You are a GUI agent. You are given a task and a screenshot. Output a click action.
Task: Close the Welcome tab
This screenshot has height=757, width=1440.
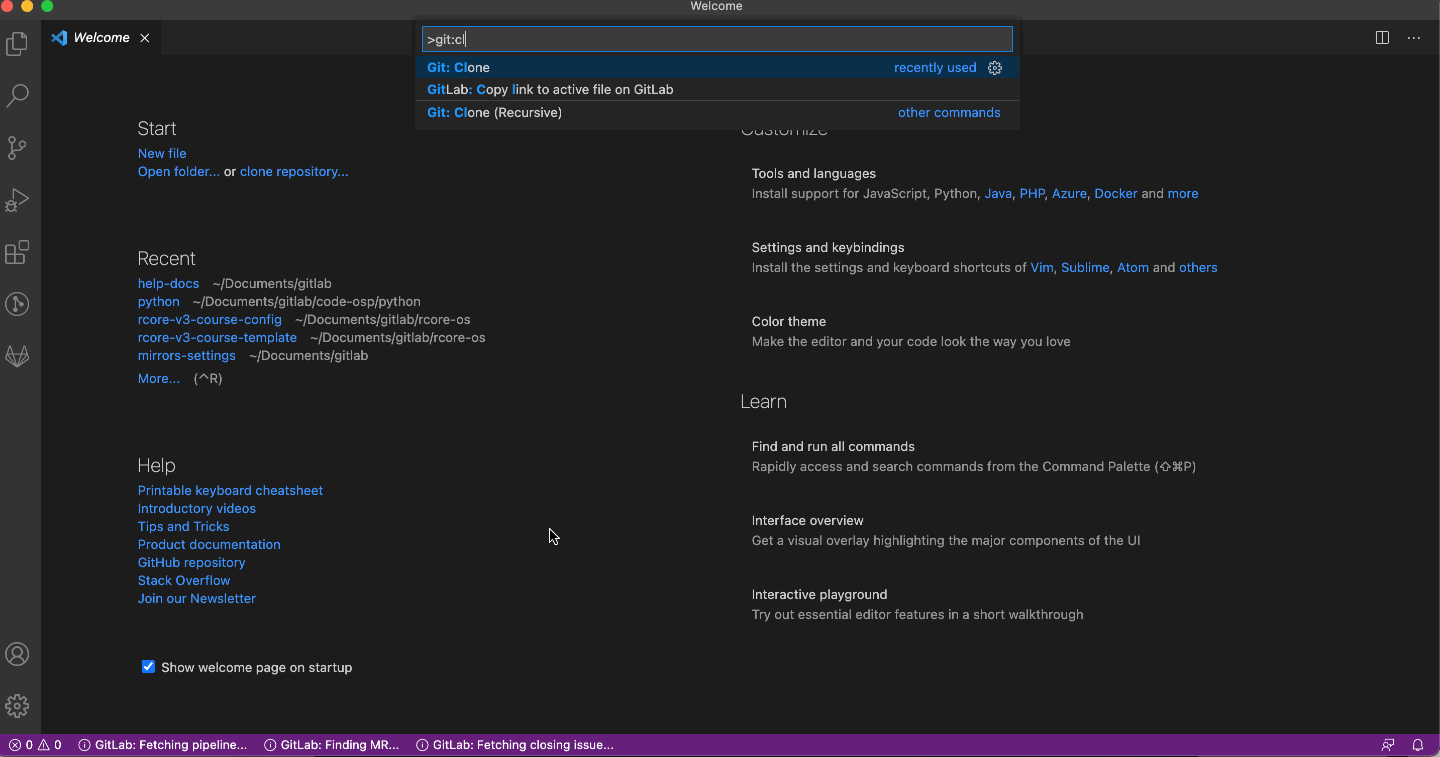[145, 38]
